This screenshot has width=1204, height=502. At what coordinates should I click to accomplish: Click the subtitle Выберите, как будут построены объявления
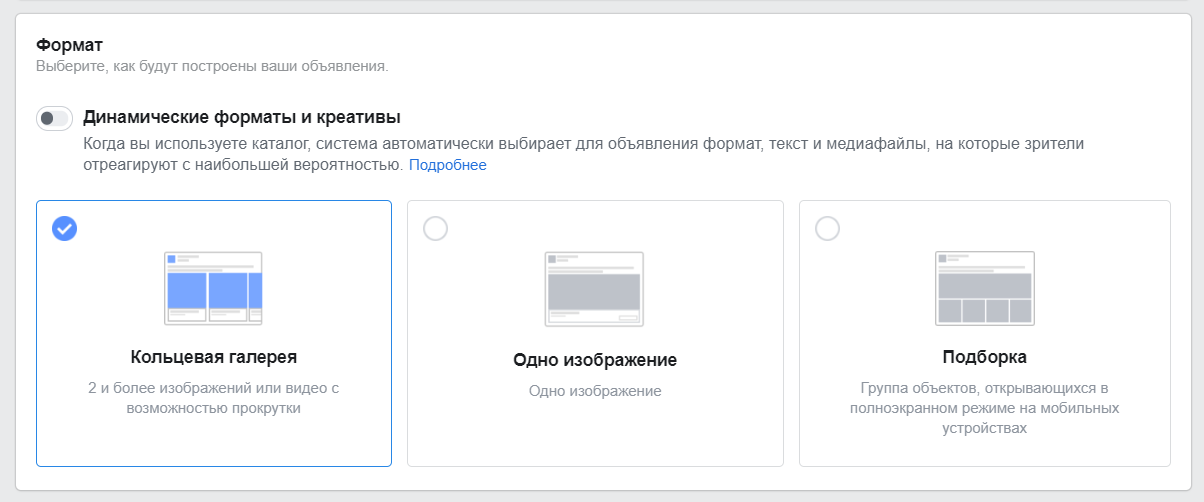(x=211, y=67)
